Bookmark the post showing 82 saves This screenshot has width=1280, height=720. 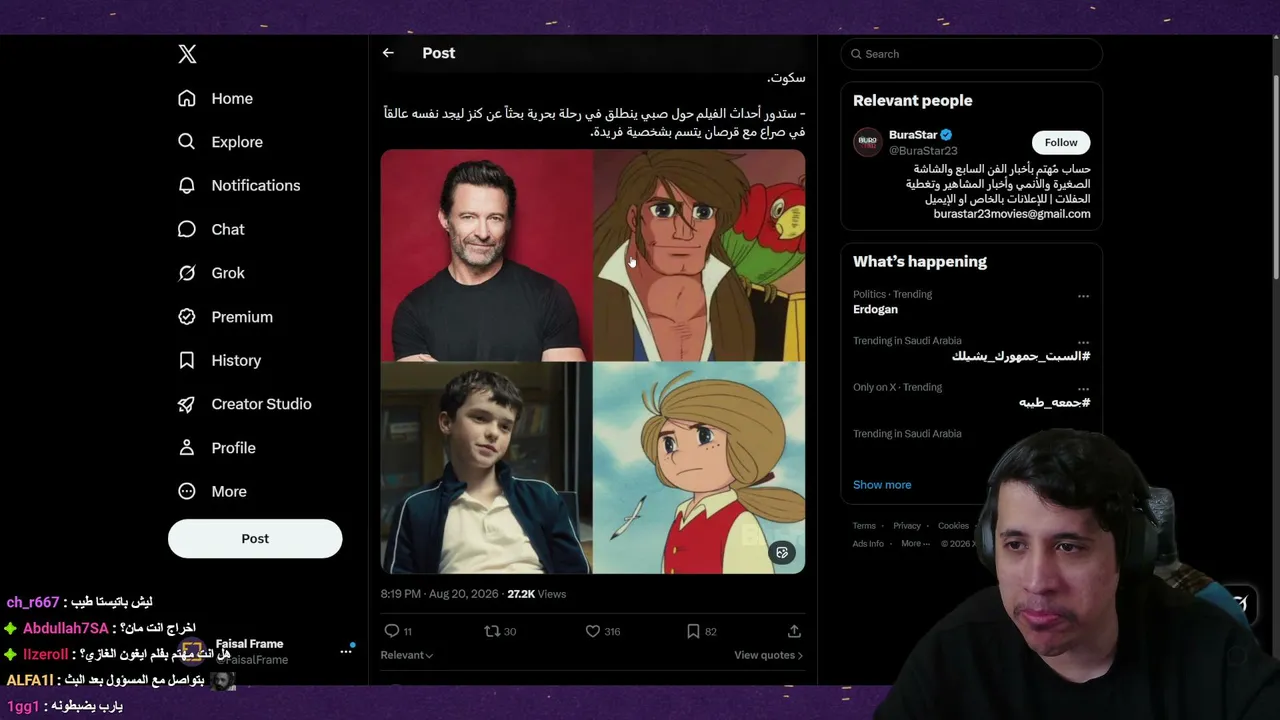click(x=693, y=631)
